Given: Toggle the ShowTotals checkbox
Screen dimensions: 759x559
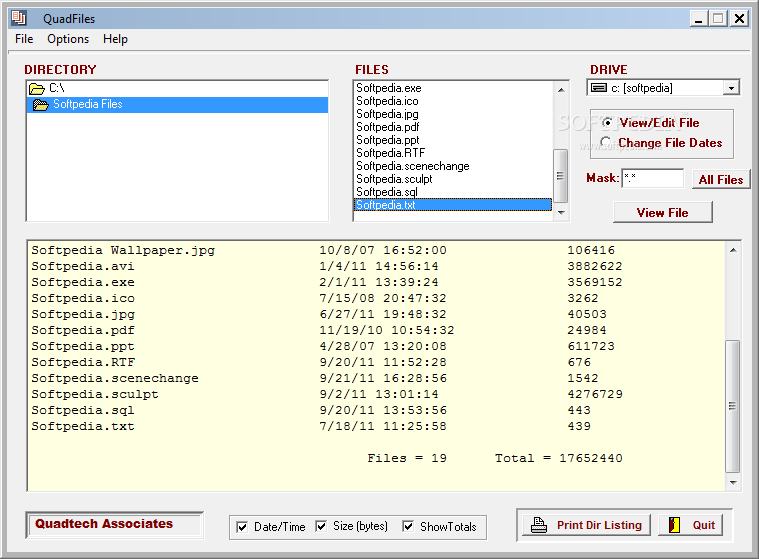Looking at the screenshot, I should point(408,526).
